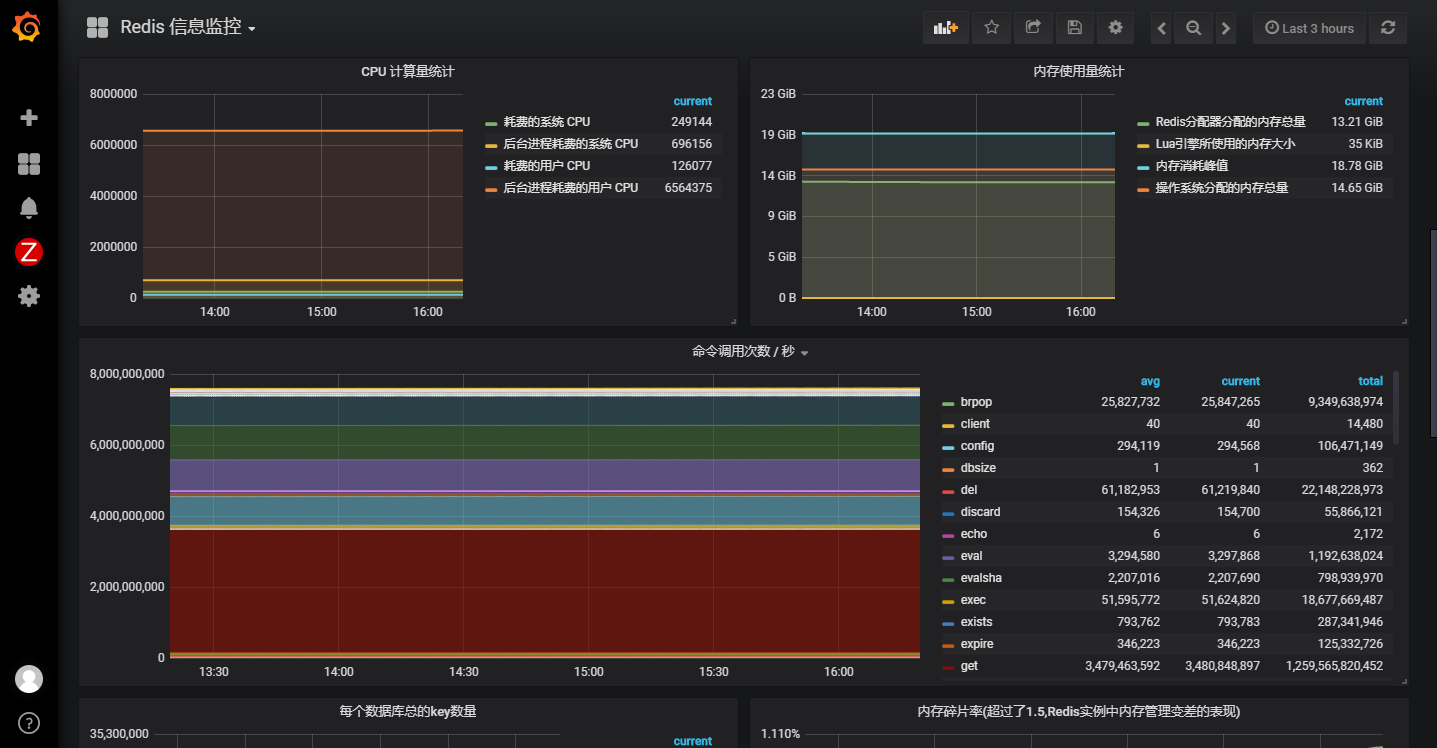
Task: Open the Alerting bell icon
Action: click(29, 208)
